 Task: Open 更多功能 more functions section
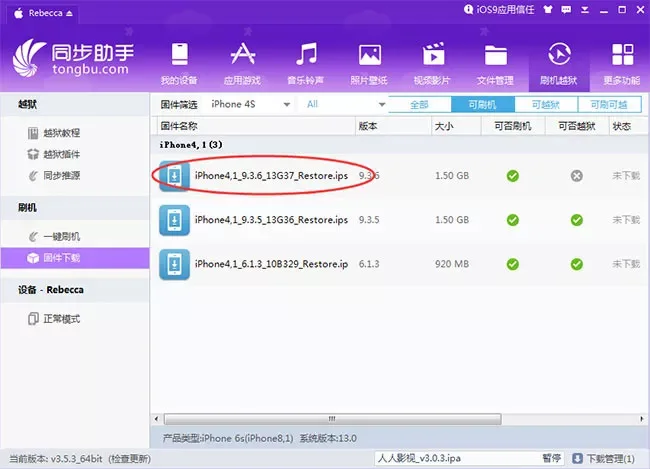click(622, 63)
